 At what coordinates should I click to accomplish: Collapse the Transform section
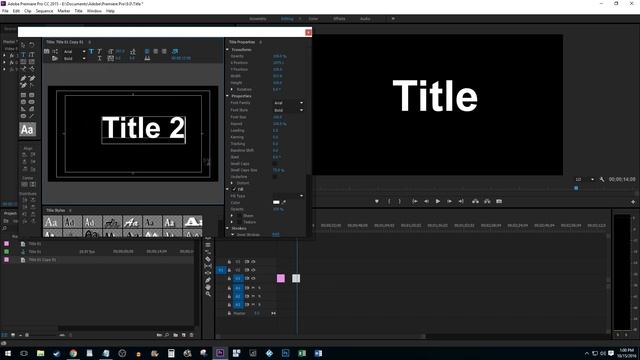228,49
